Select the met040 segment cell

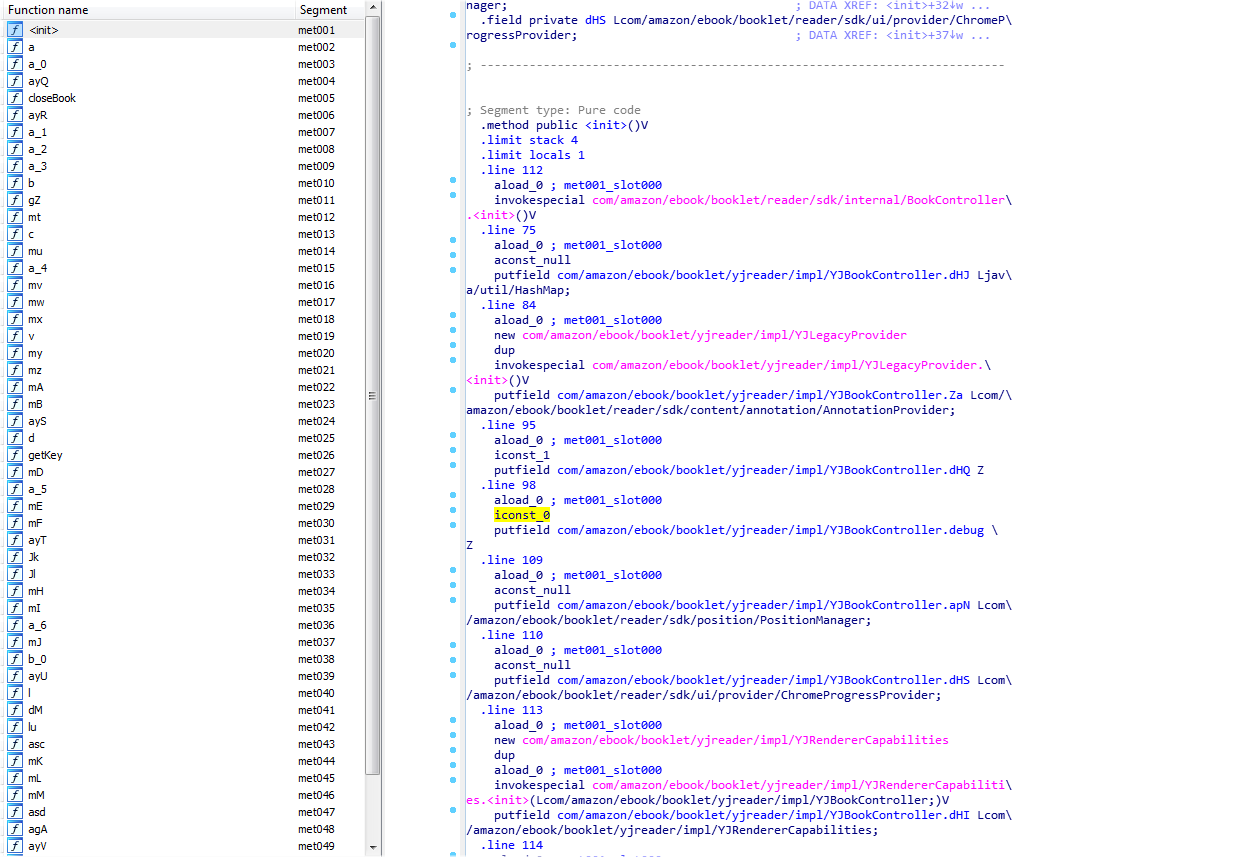pyautogui.click(x=316, y=693)
